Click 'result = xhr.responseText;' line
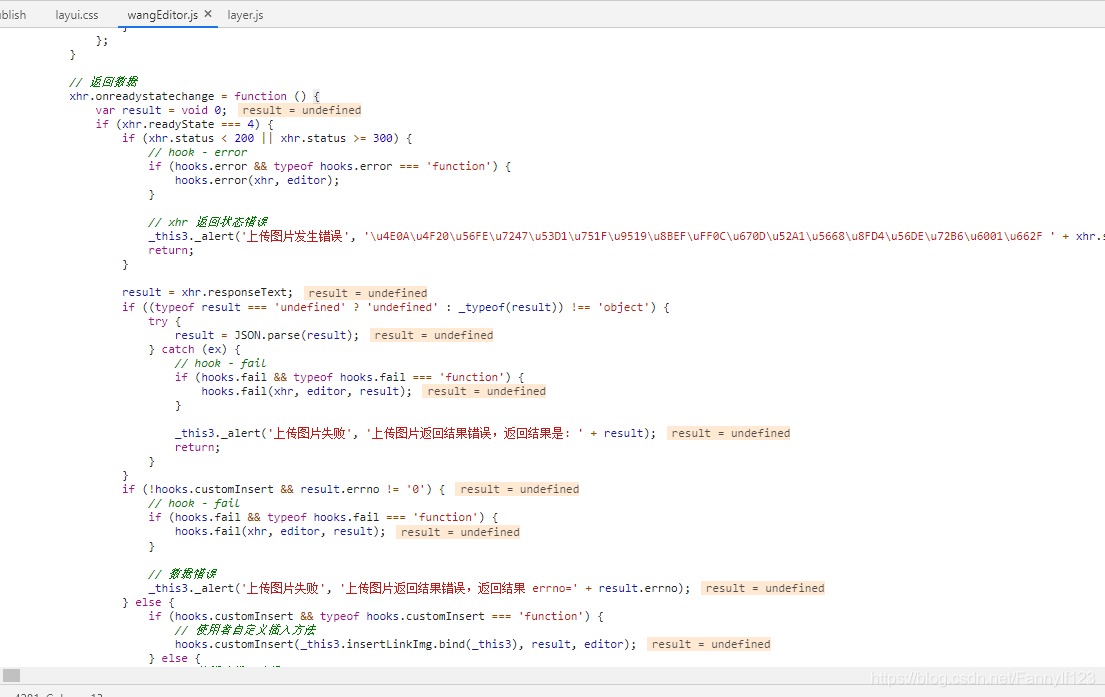Screen dimensions: 1105x697 (x=207, y=292)
